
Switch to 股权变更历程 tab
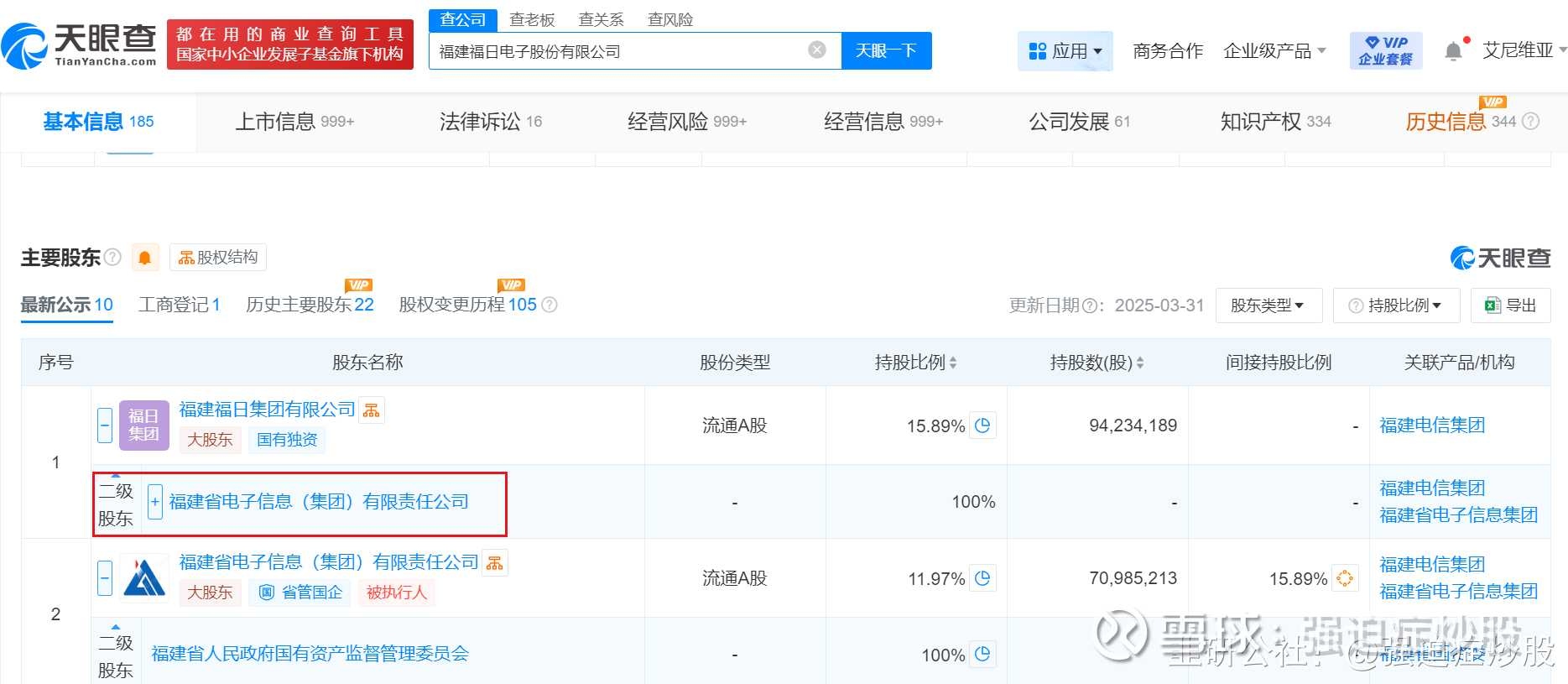point(467,305)
